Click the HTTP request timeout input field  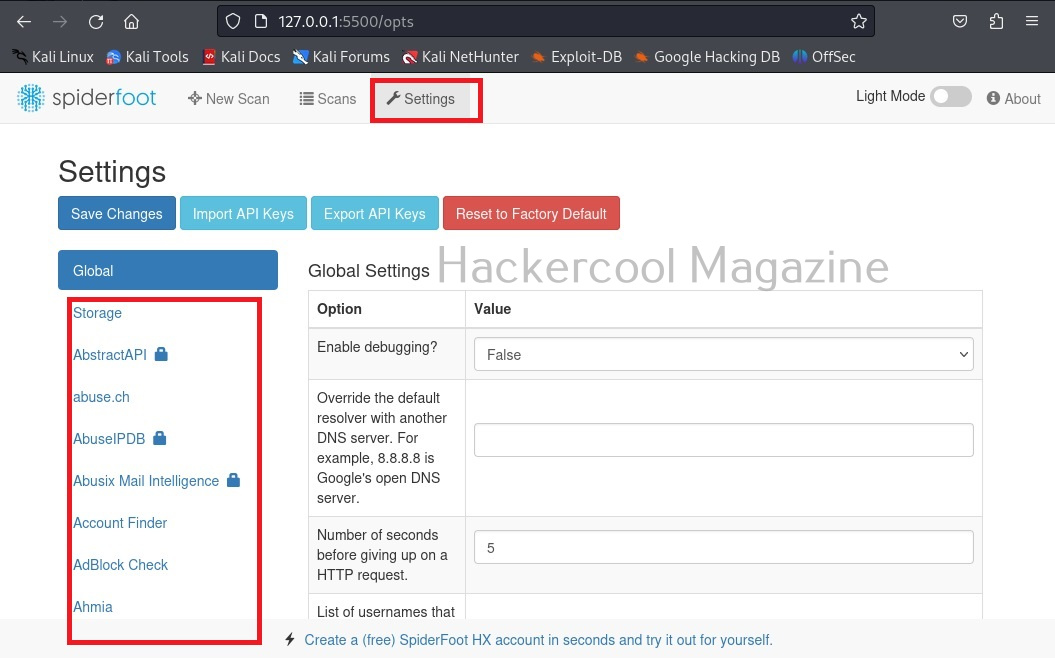[723, 547]
